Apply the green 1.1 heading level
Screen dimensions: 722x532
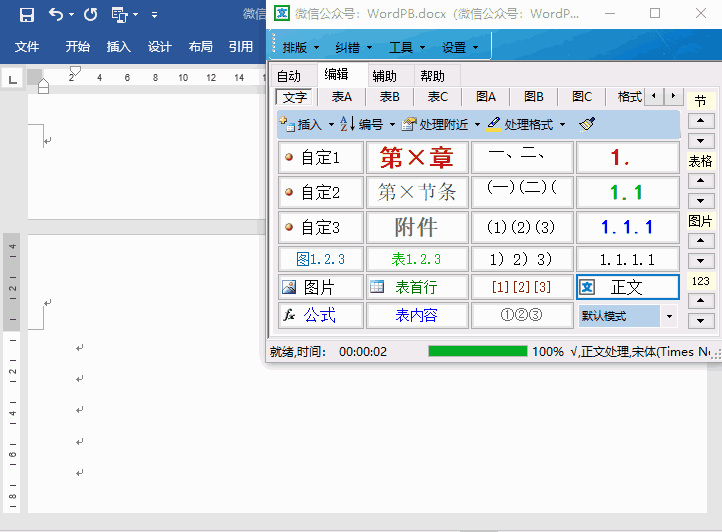[x=628, y=193]
